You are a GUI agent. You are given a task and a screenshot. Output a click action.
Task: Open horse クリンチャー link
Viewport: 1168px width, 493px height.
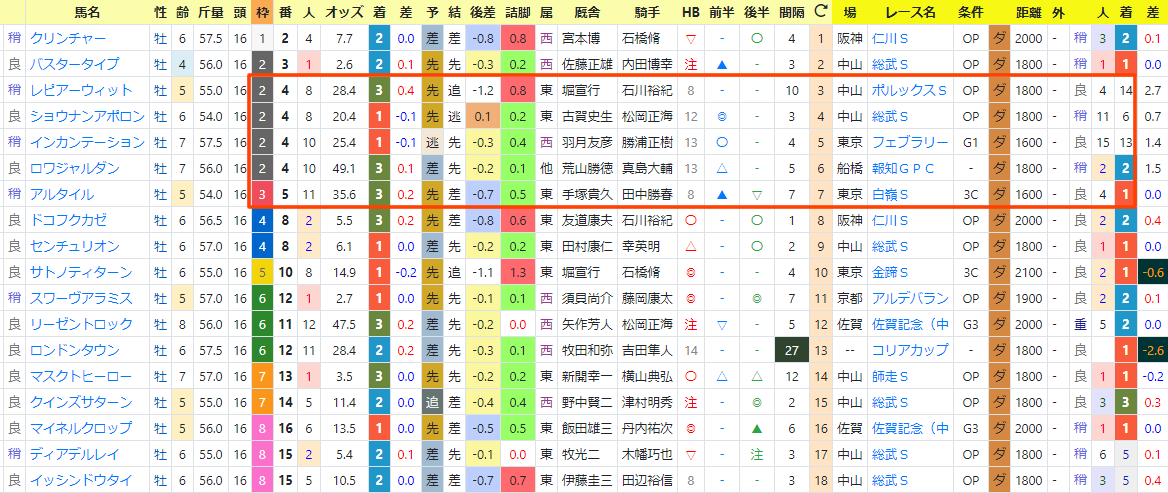click(x=68, y=39)
